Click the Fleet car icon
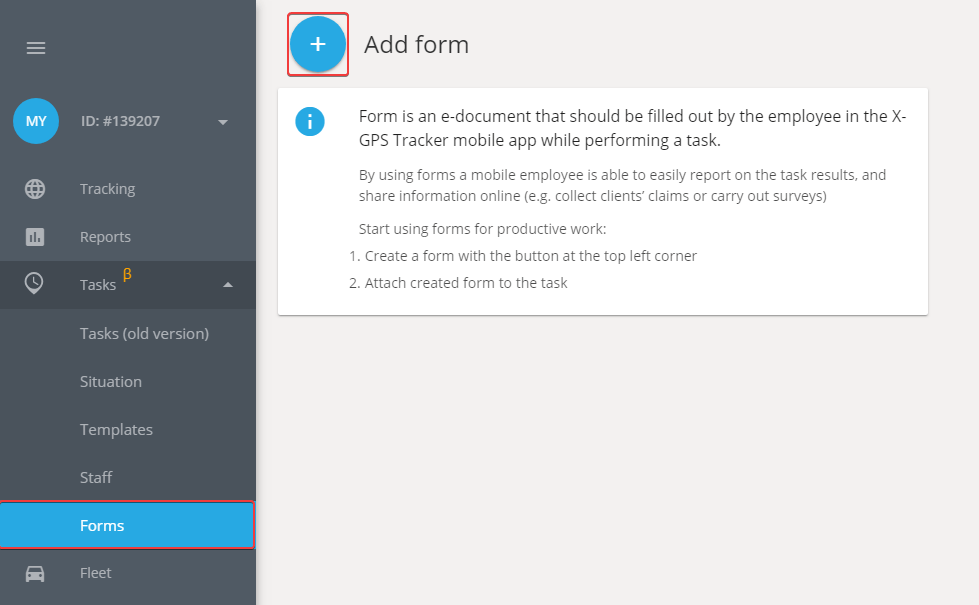The width and height of the screenshot is (979, 605). (35, 573)
